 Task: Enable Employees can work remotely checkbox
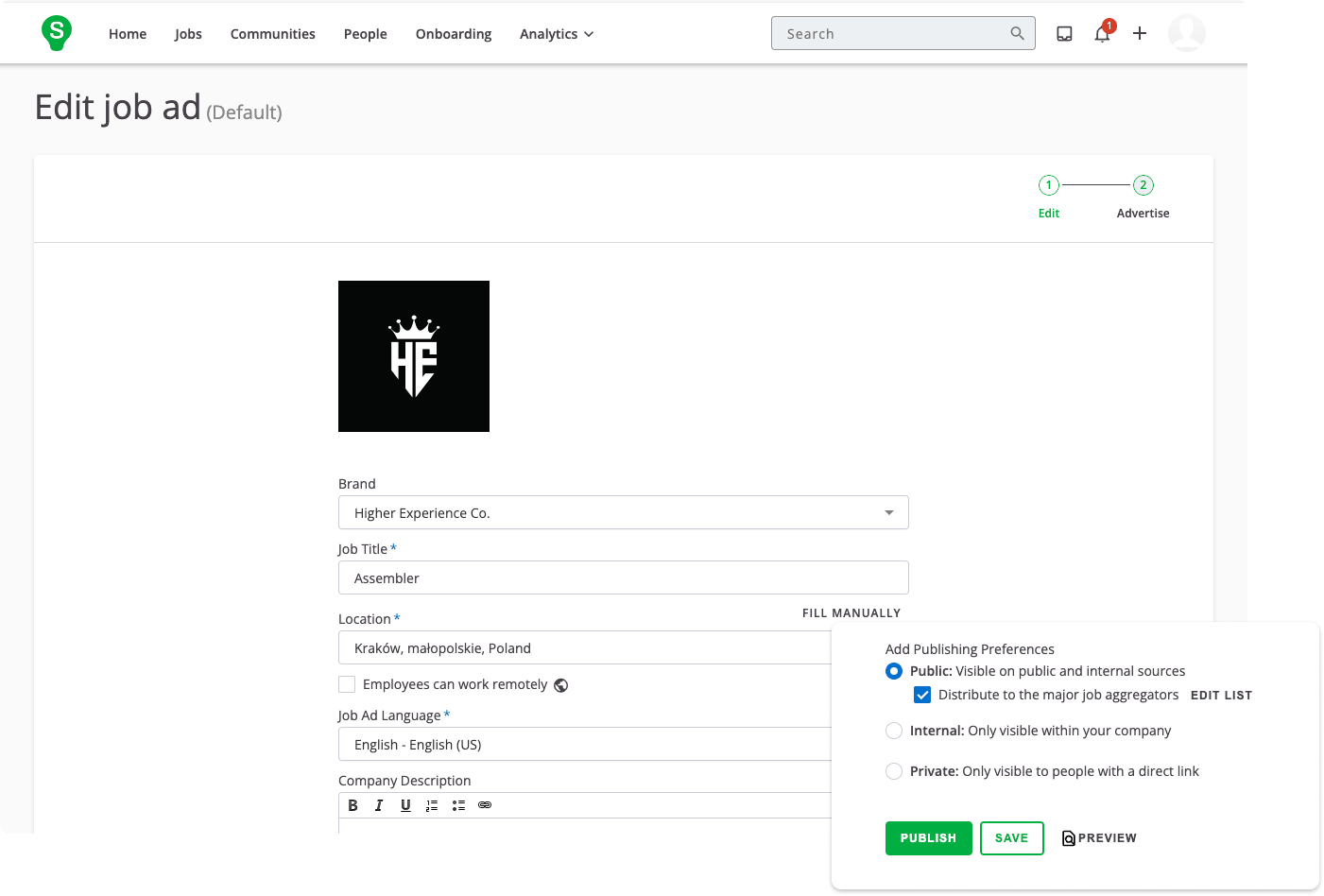pos(347,684)
